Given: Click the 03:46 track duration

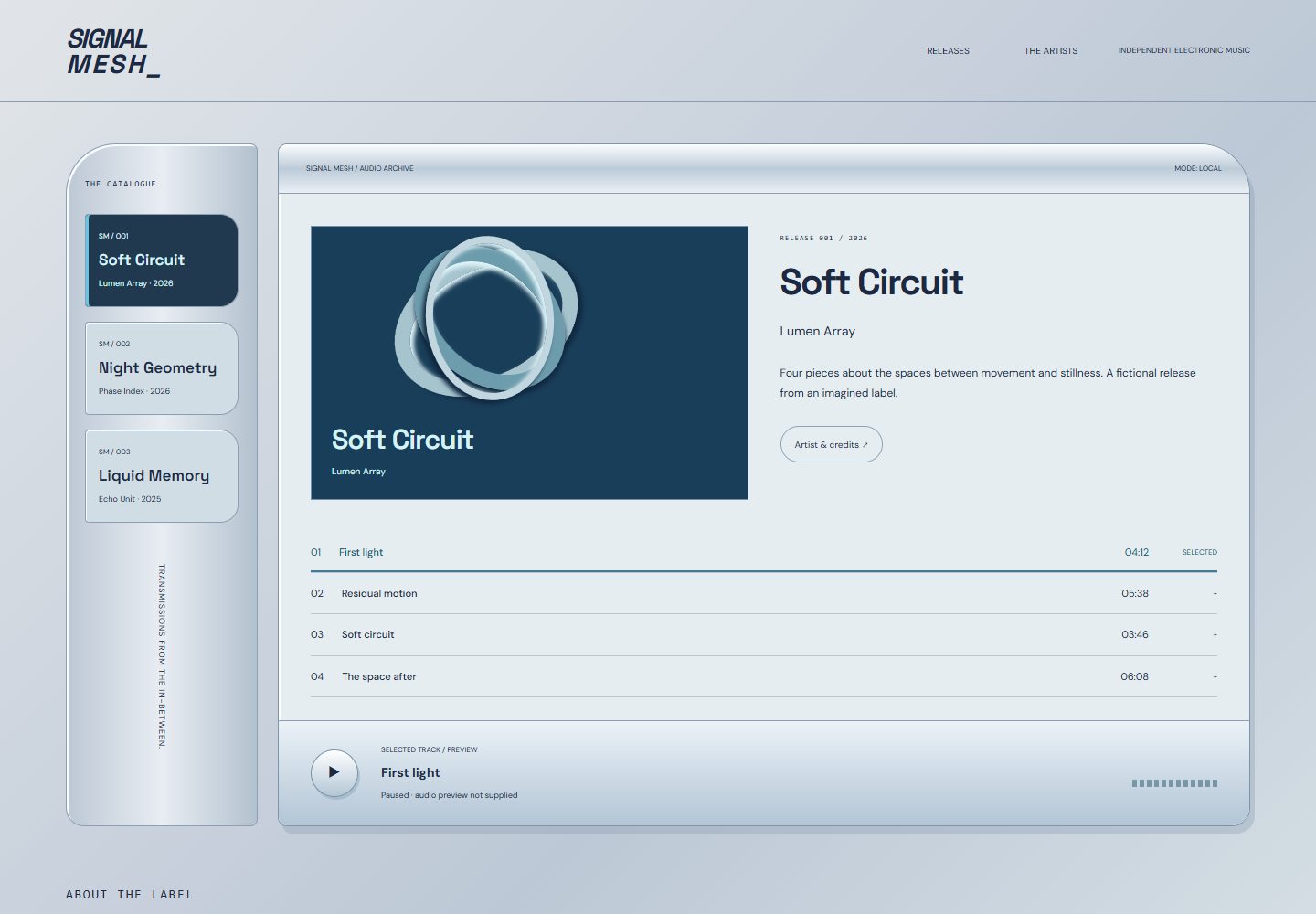Looking at the screenshot, I should tap(1135, 634).
